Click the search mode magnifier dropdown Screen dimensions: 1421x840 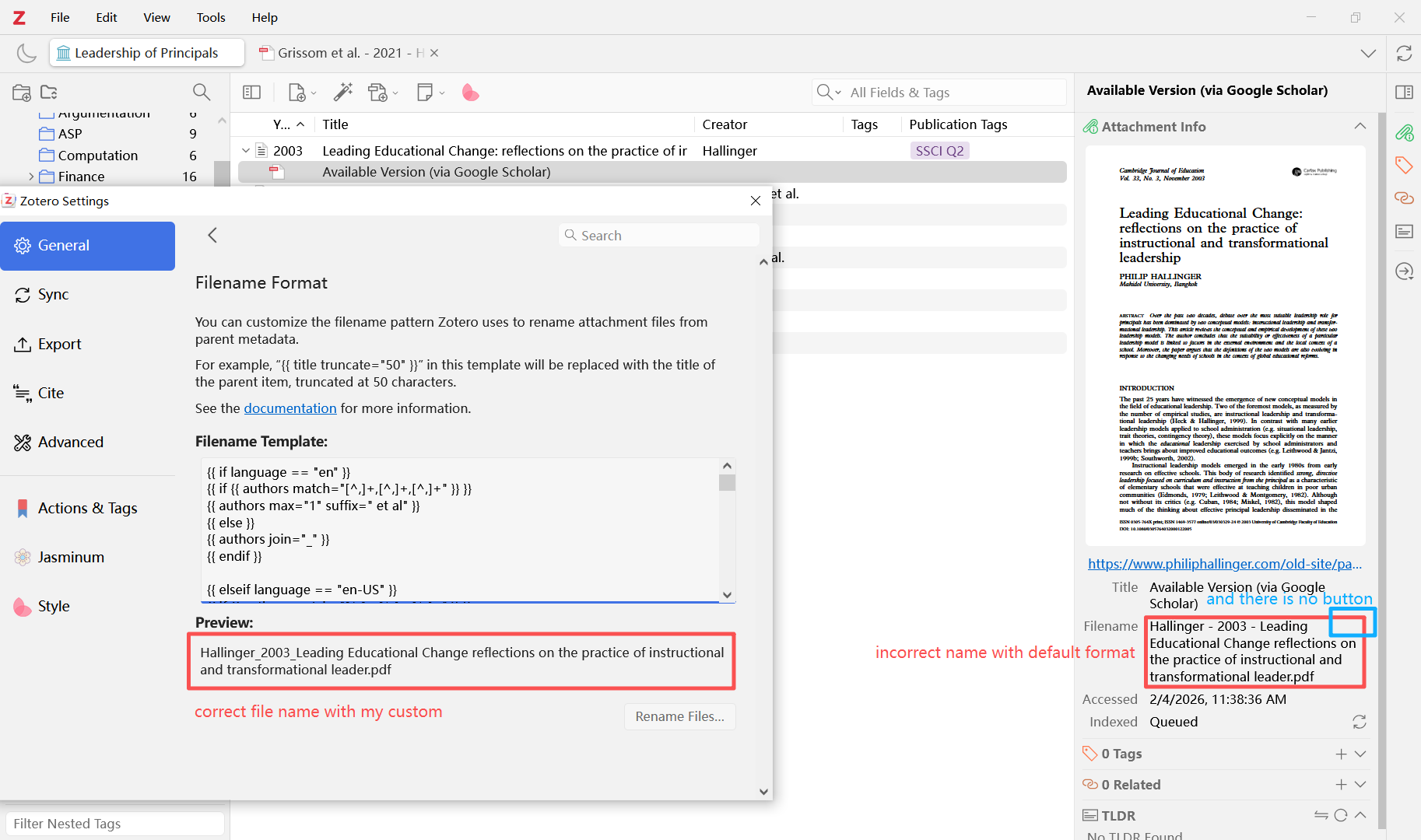[x=829, y=93]
